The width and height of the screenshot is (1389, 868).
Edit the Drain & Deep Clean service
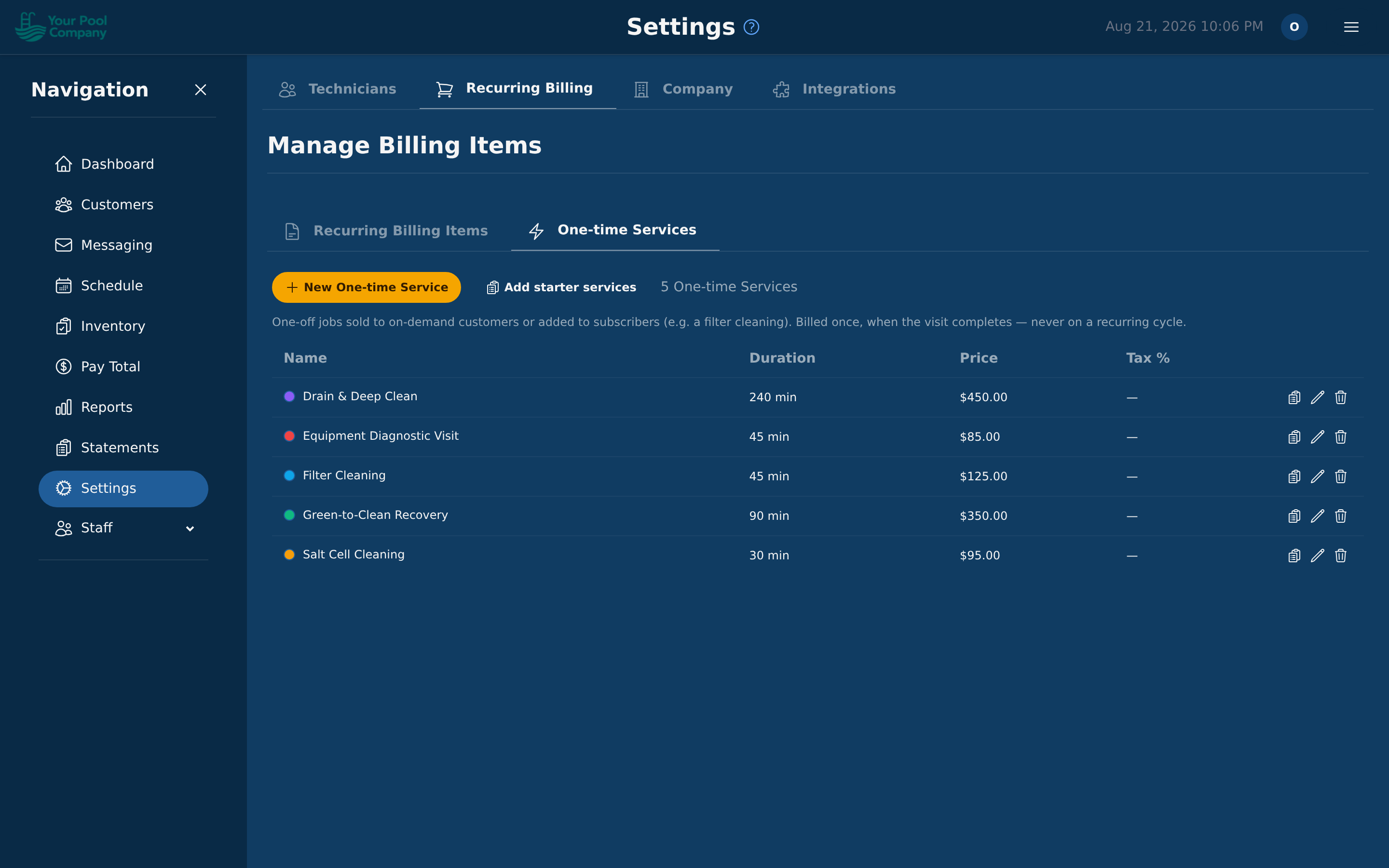[x=1317, y=397]
